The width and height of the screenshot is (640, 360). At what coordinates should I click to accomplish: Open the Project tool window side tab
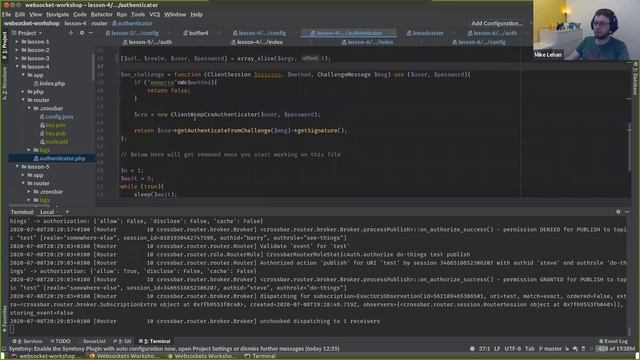tap(4, 45)
